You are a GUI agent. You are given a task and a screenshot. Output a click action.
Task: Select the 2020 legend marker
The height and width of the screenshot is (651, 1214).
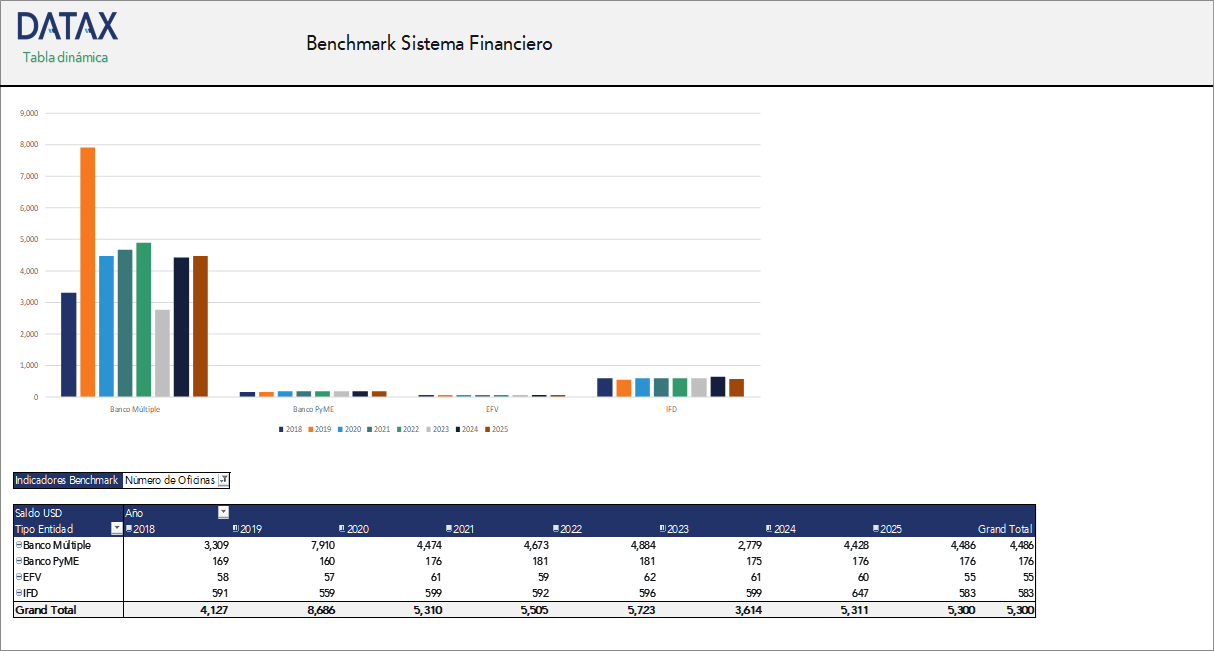[340, 428]
